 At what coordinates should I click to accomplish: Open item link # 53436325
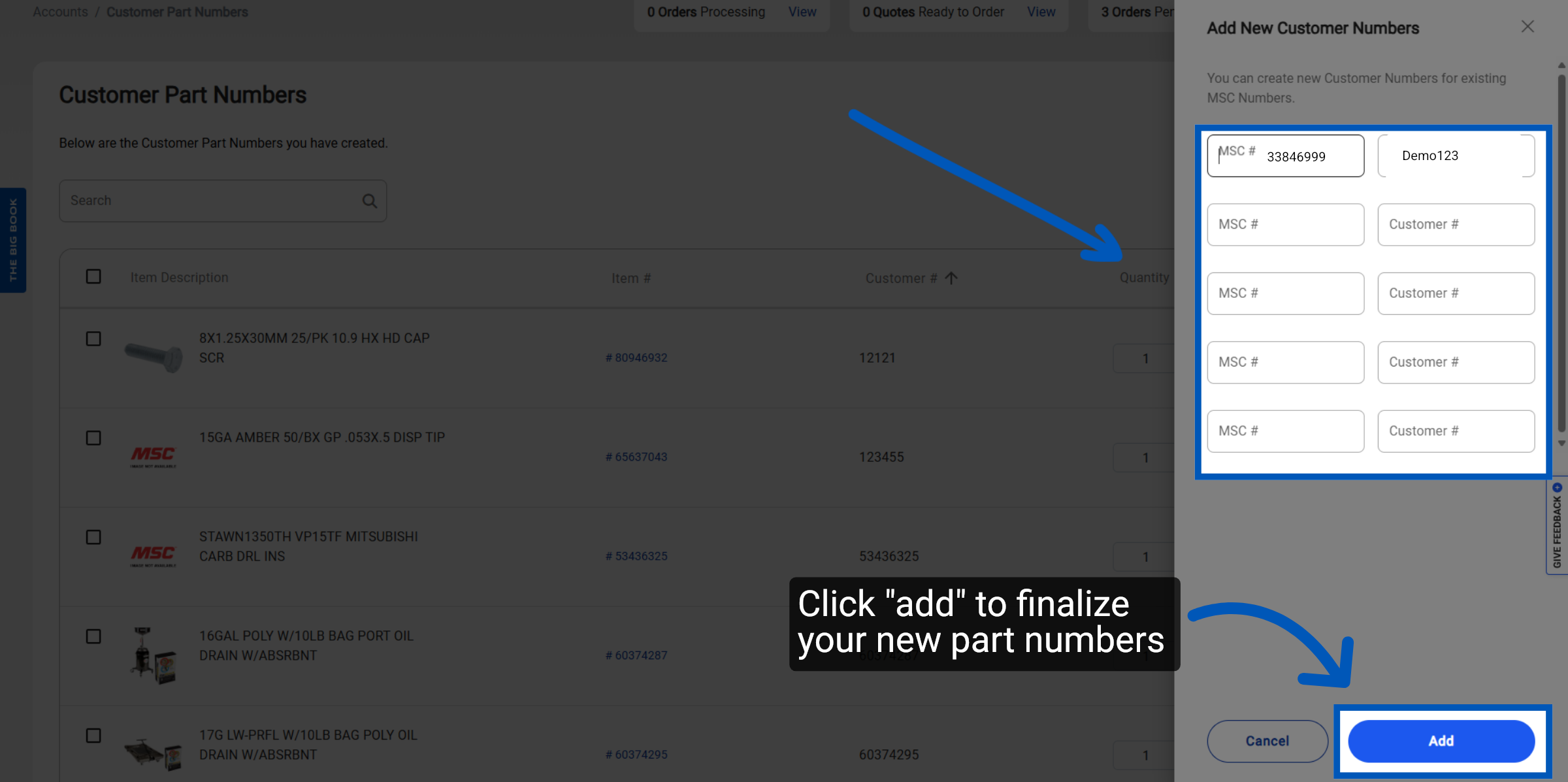coord(636,556)
